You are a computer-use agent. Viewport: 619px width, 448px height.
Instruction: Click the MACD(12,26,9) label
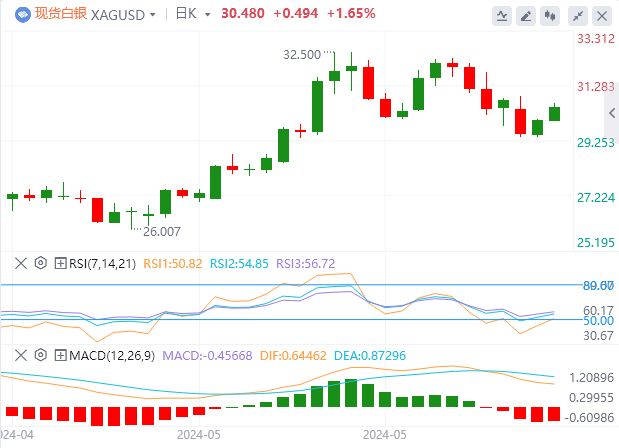[x=112, y=356]
